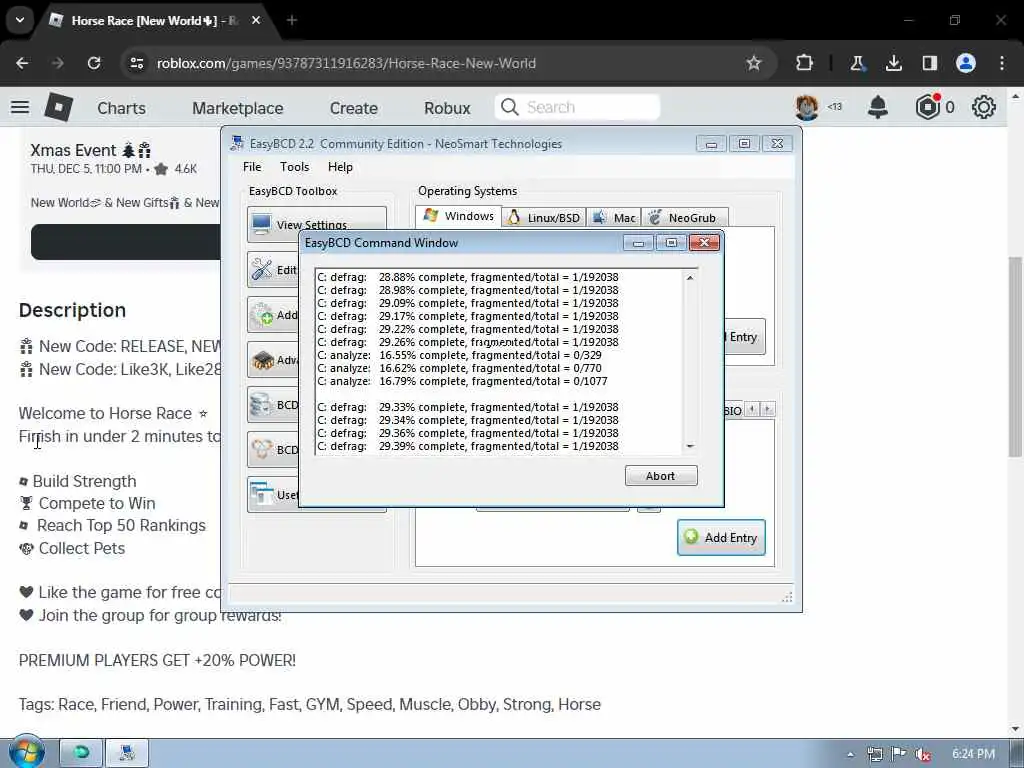Open Chrome tab search dropdown arrow

tap(20, 20)
